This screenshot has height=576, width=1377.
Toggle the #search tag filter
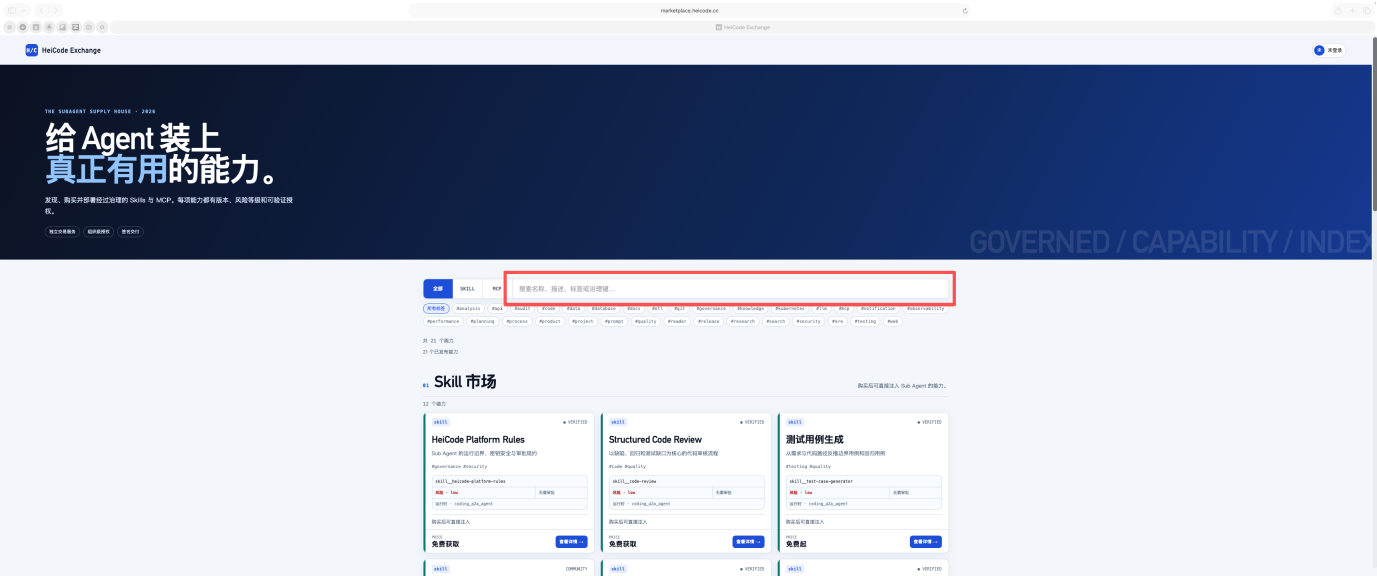(x=775, y=321)
